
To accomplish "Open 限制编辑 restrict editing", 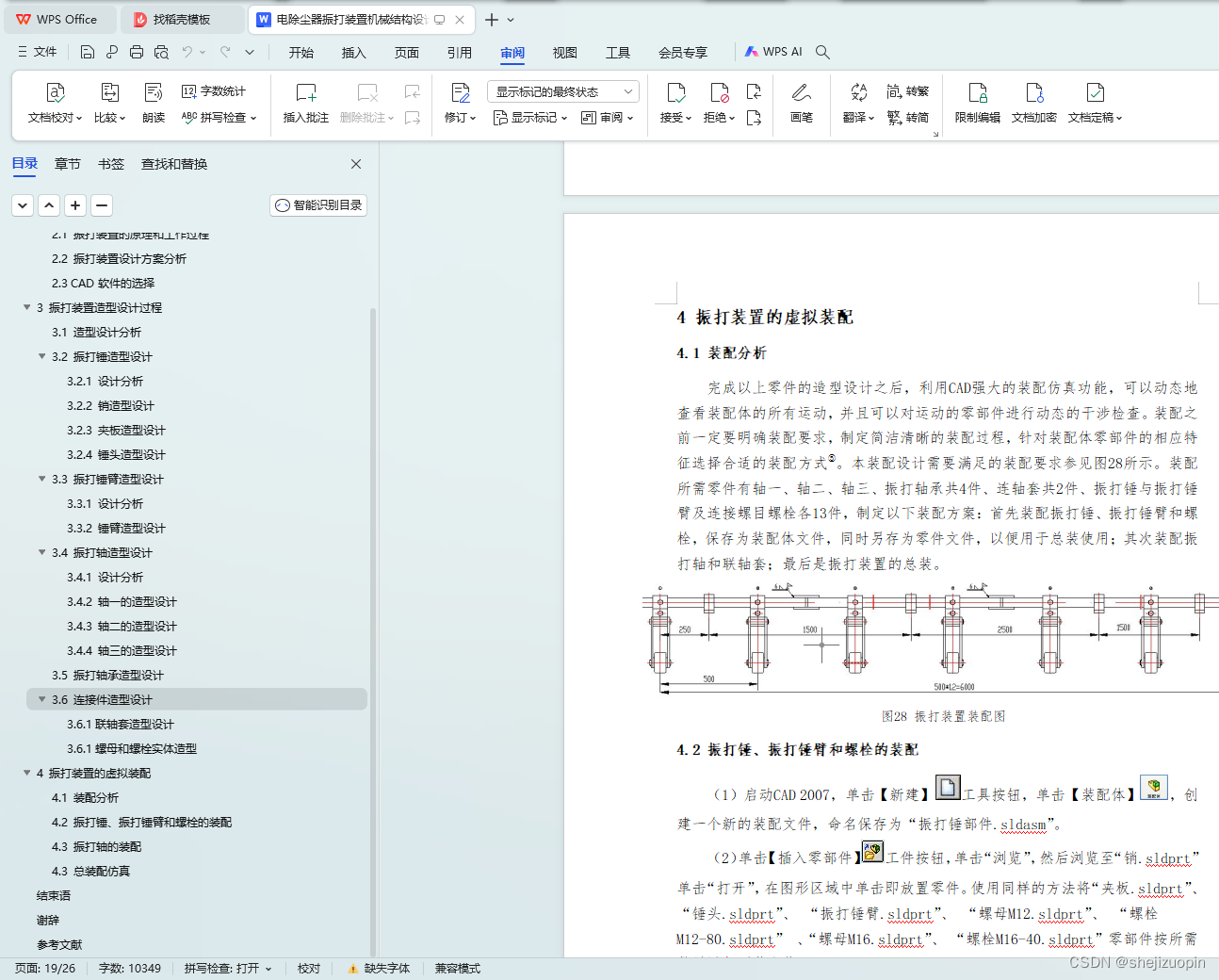I will point(978,103).
